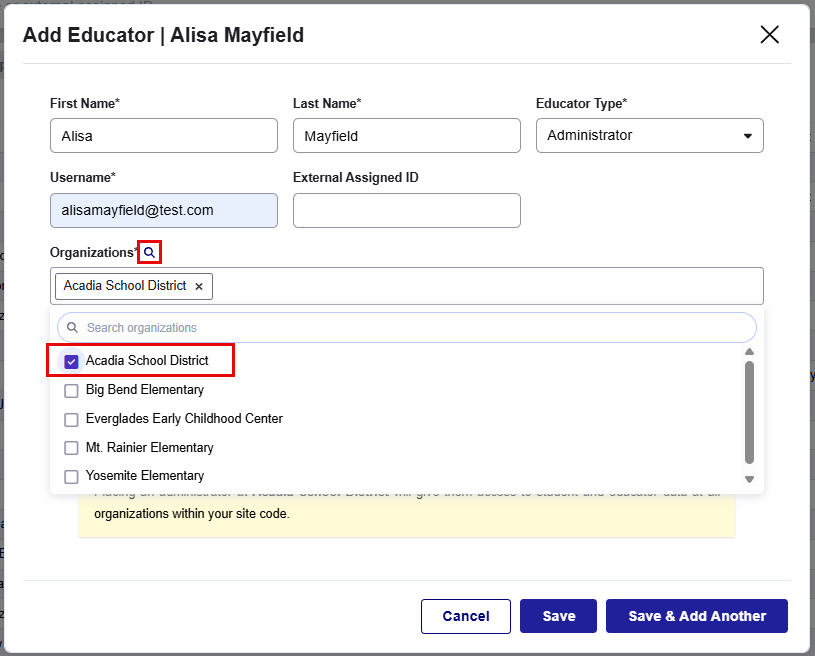Click the External Assigned ID input
815x656 pixels.
[406, 210]
